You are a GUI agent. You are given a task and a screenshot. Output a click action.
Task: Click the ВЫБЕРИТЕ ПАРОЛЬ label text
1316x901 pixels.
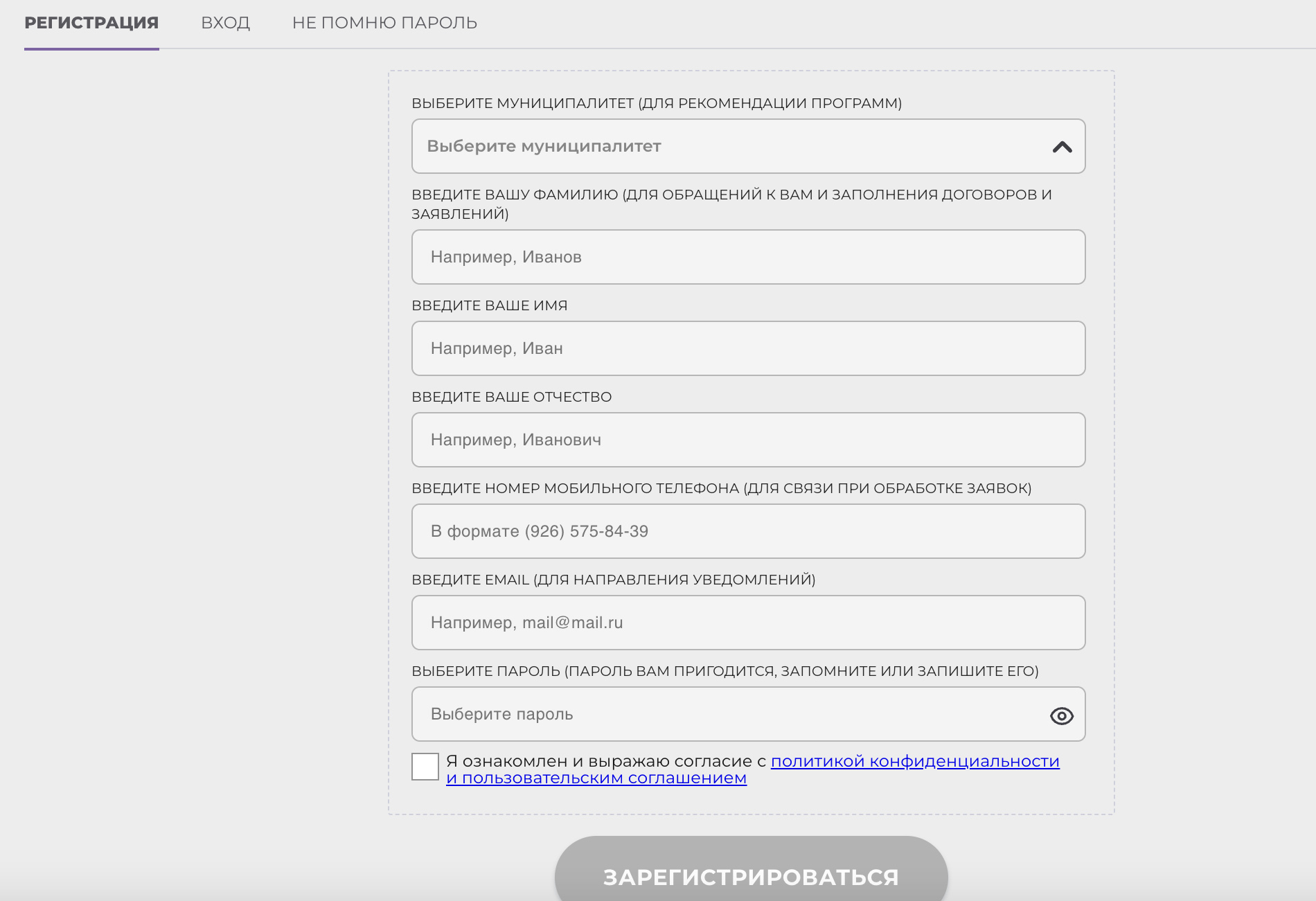coord(725,671)
